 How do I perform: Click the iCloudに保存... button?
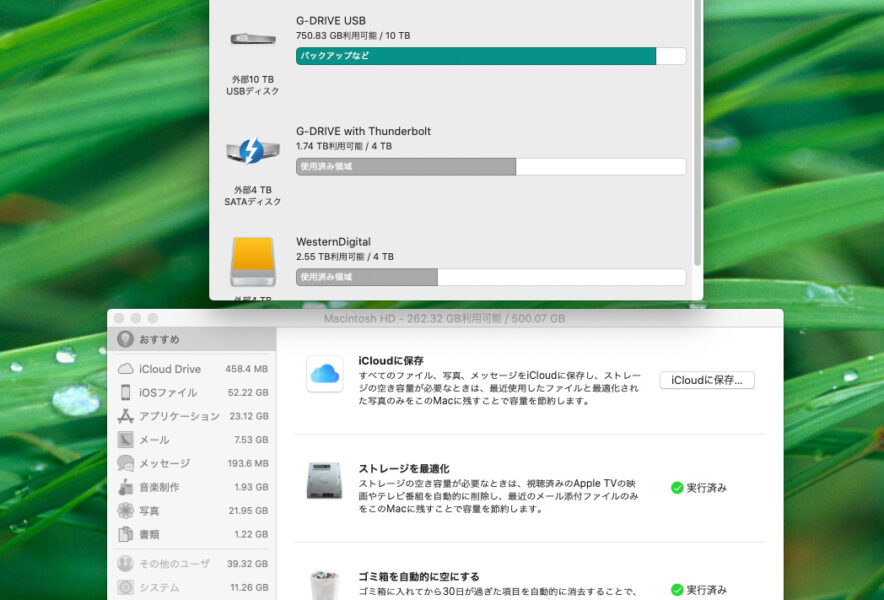pos(707,380)
